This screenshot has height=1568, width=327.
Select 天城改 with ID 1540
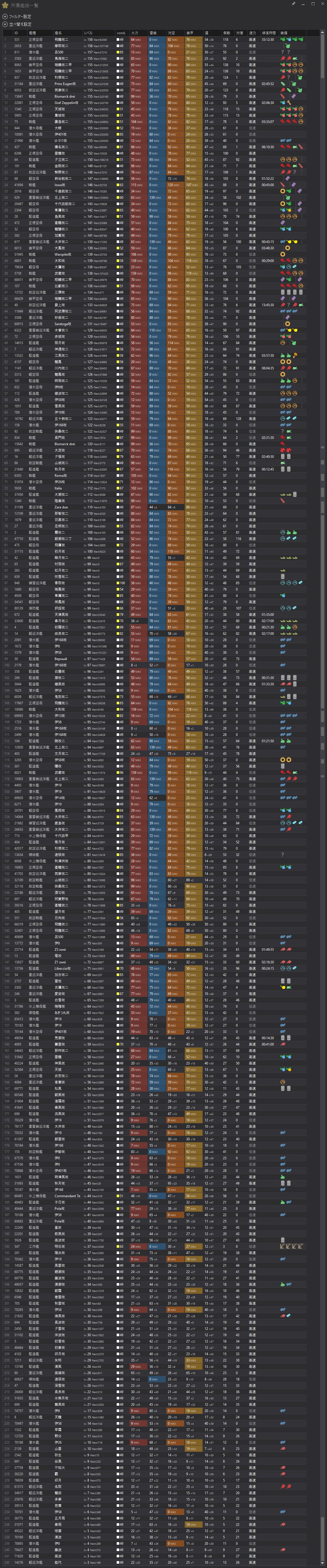click(59, 109)
